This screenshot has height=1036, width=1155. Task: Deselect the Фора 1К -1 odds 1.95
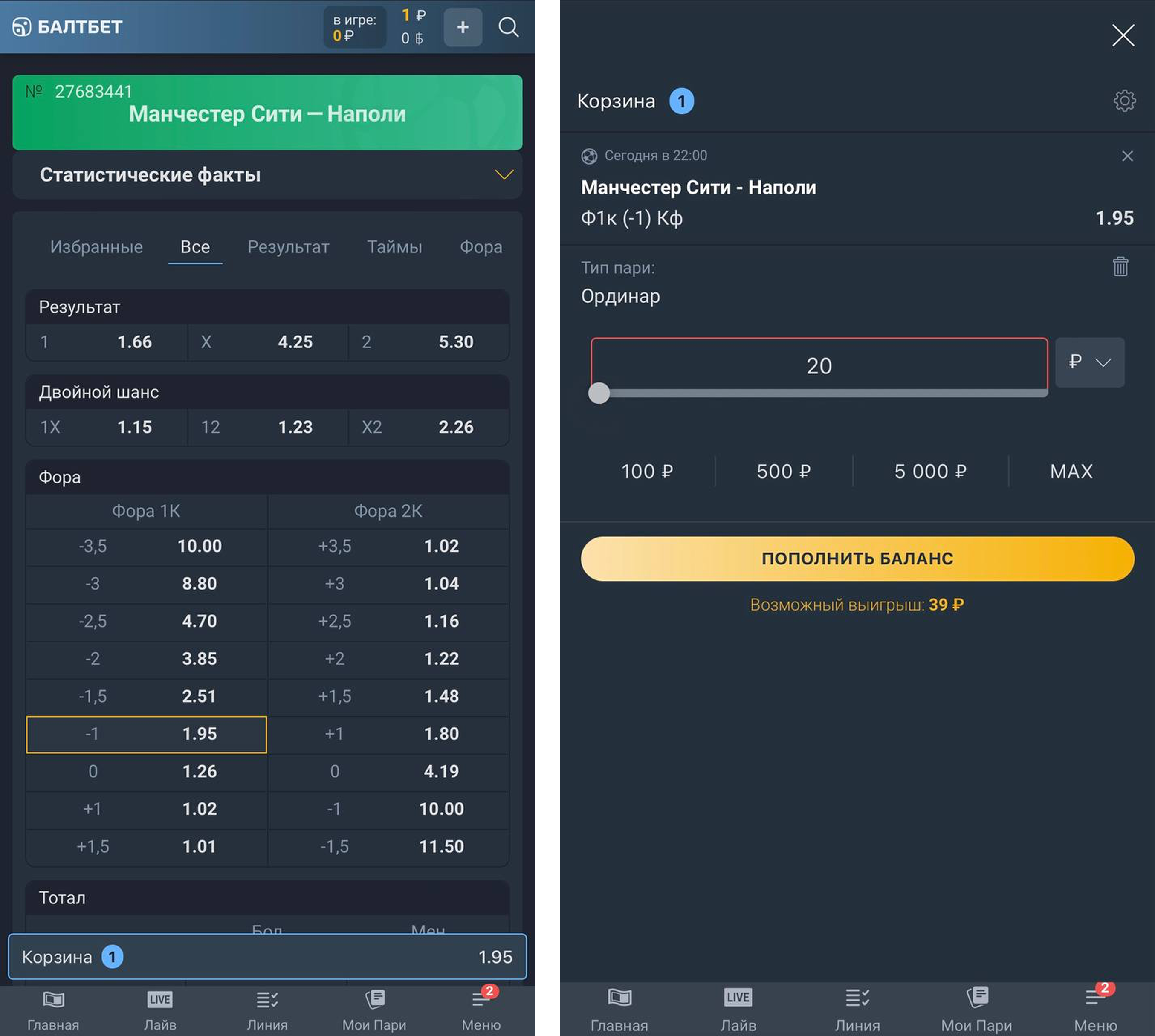pos(146,734)
